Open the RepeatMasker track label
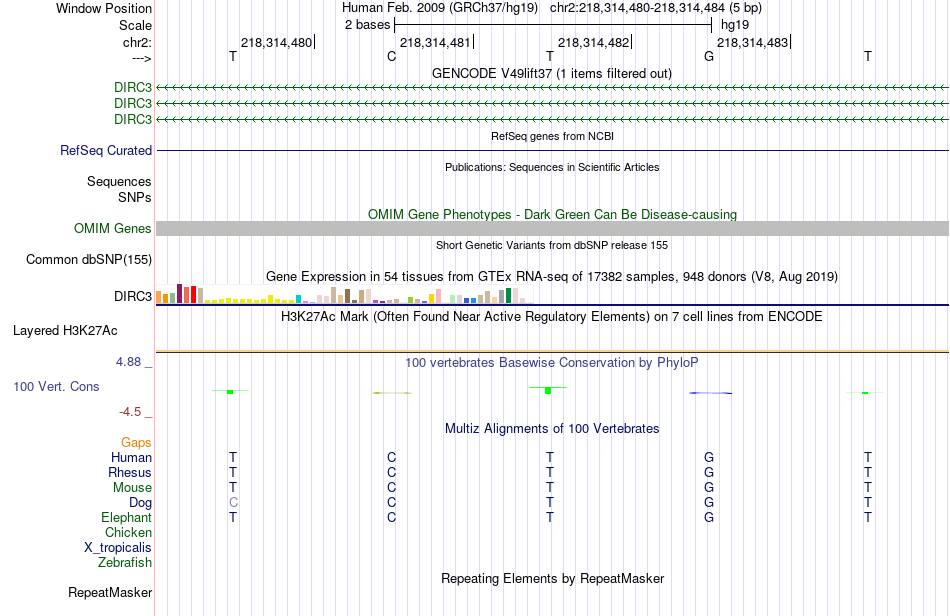The height and width of the screenshot is (616, 950). coord(110,592)
